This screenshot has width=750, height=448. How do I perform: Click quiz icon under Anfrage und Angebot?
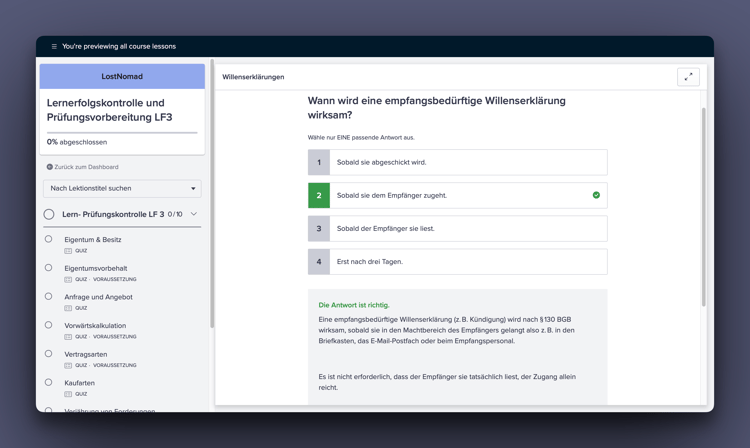tap(68, 308)
